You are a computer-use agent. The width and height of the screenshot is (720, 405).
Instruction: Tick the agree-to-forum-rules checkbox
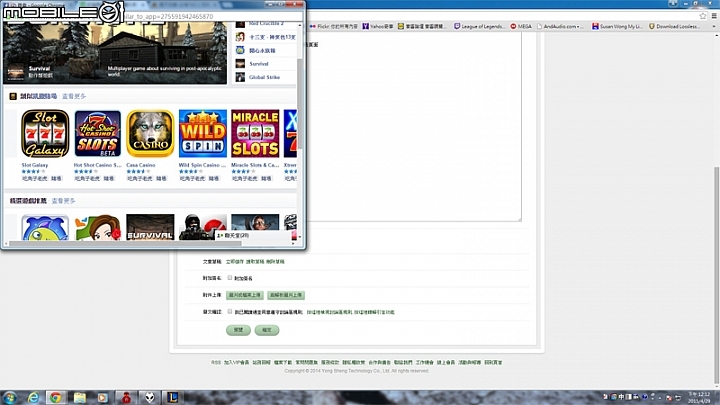pos(230,312)
